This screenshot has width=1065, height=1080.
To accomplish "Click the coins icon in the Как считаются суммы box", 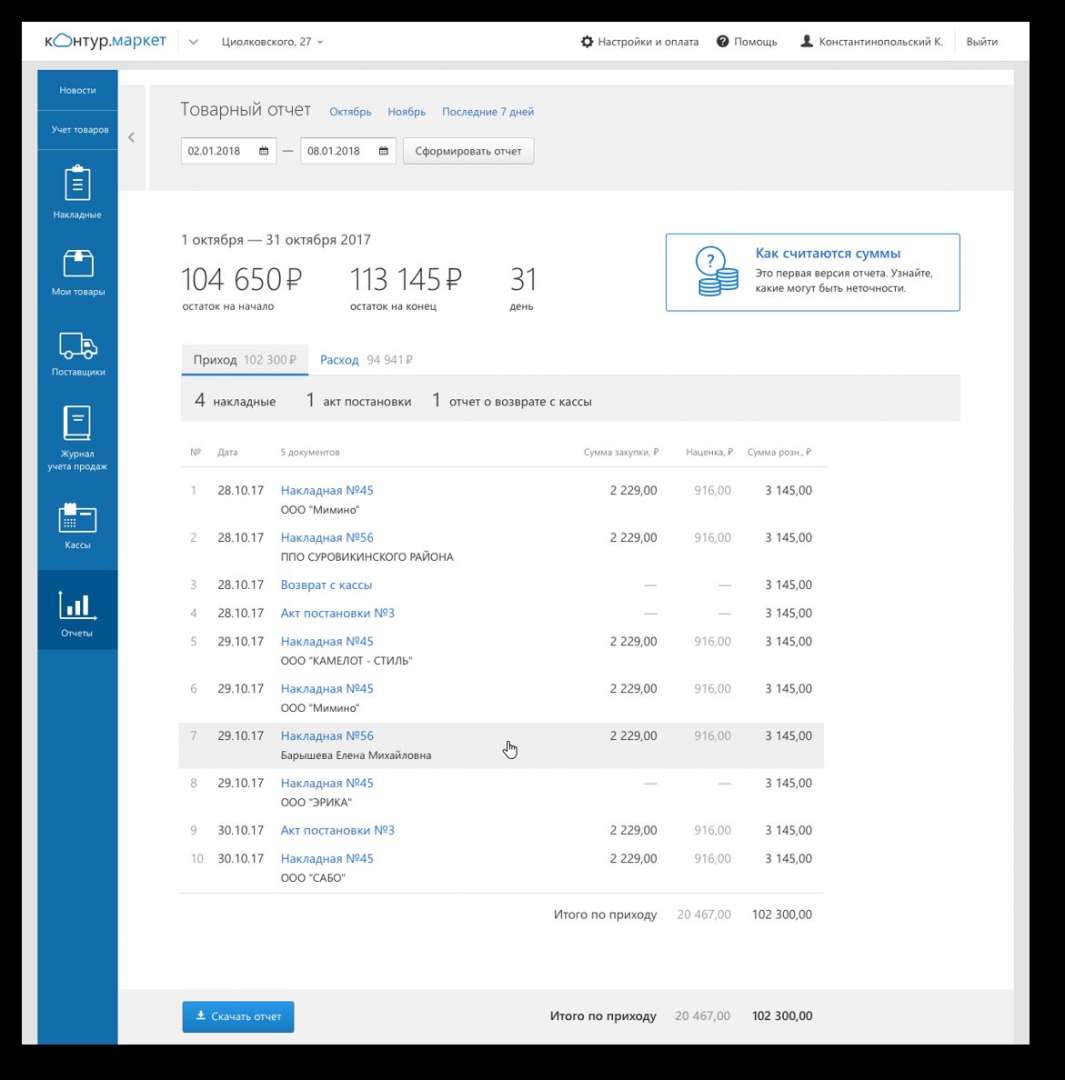I will pyautogui.click(x=716, y=271).
